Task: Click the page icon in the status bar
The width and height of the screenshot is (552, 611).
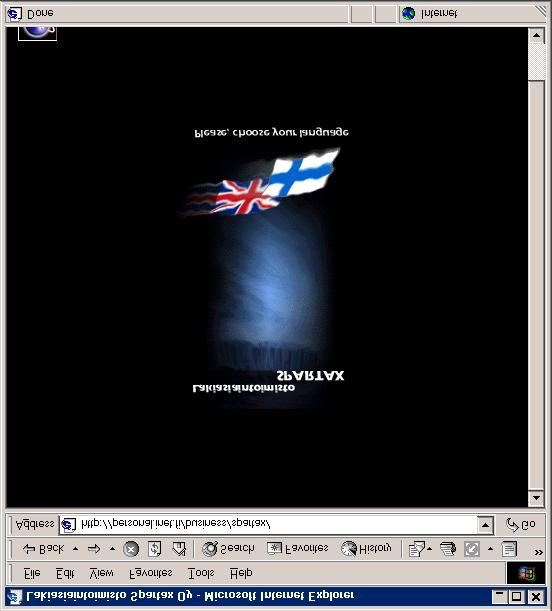Action: [x=14, y=14]
